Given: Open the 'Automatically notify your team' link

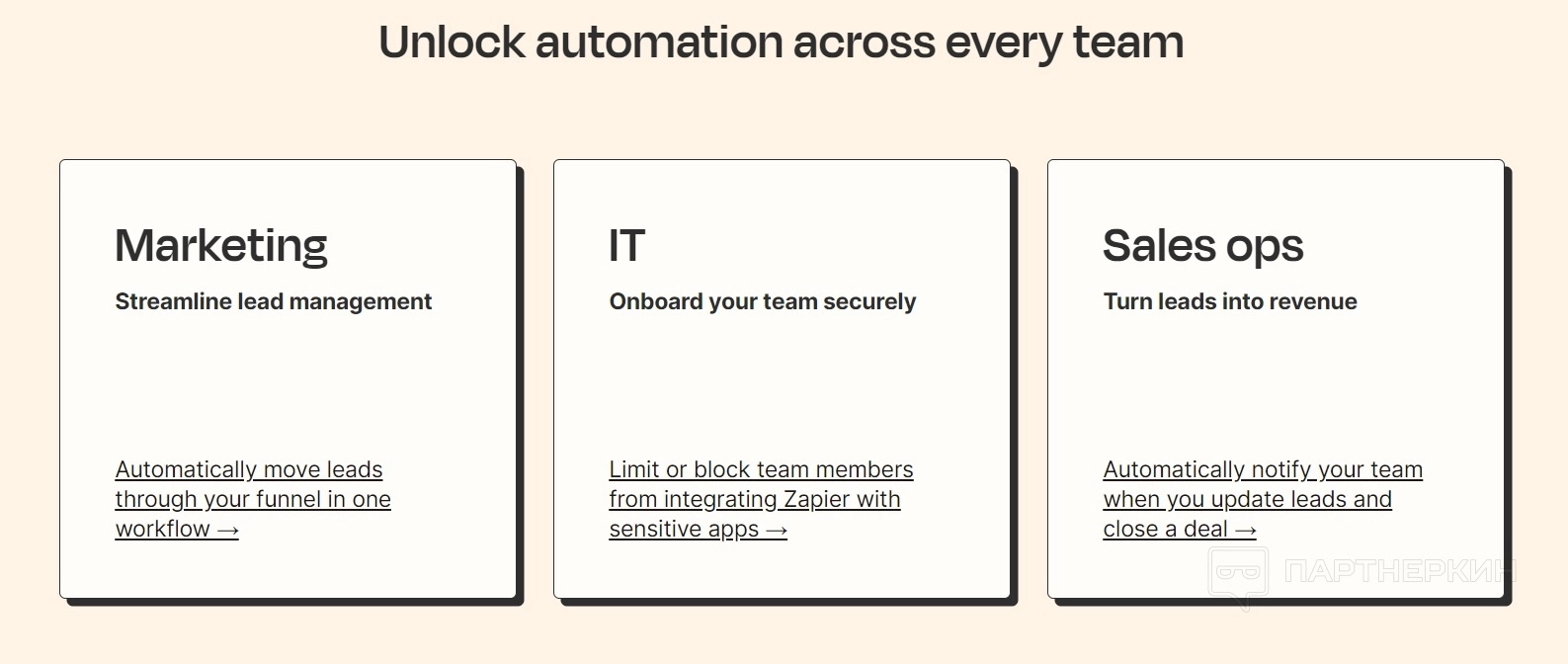Looking at the screenshot, I should pyautogui.click(x=1263, y=469).
